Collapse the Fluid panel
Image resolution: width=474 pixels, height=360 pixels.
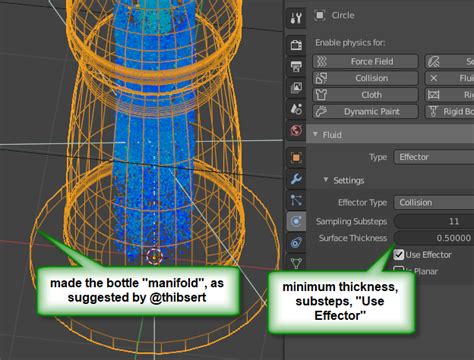click(x=315, y=134)
